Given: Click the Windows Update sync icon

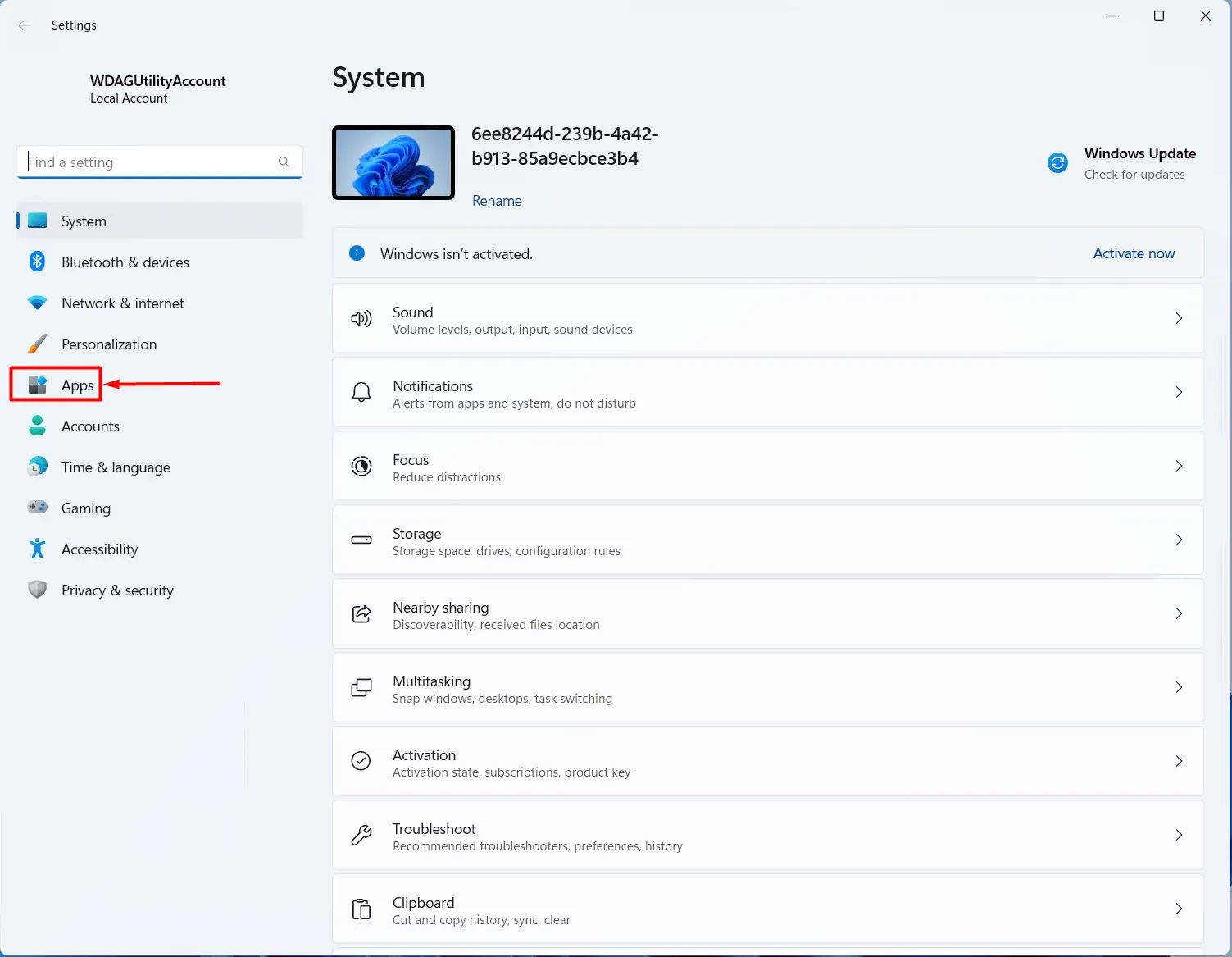Looking at the screenshot, I should [1057, 163].
